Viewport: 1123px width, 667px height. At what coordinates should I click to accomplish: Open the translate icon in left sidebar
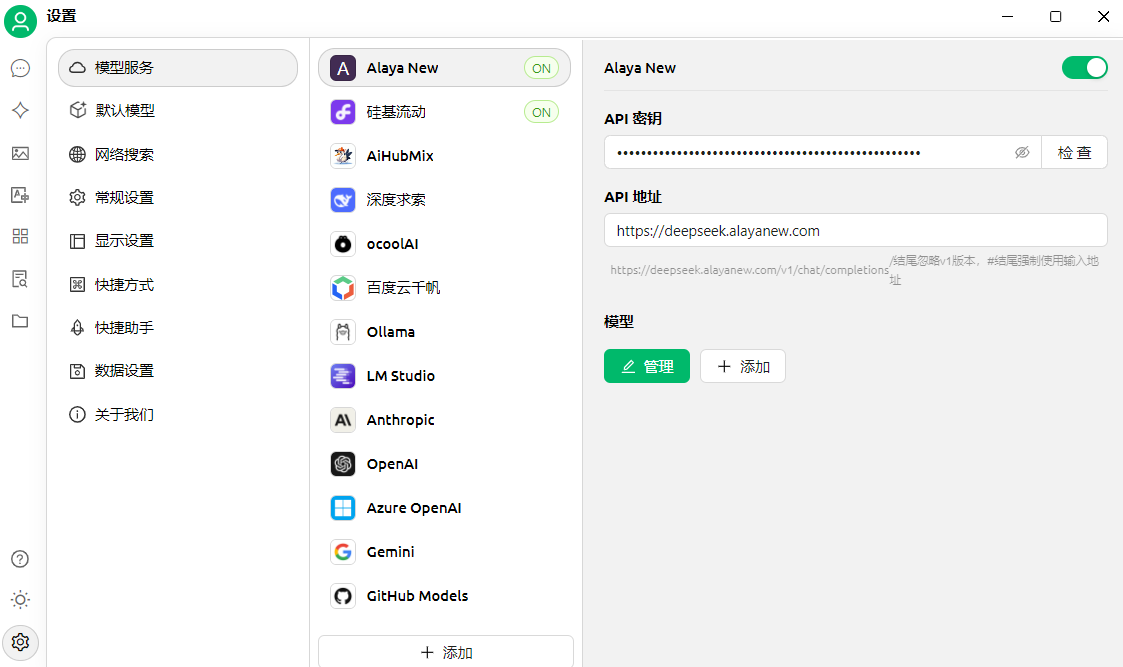coord(20,195)
